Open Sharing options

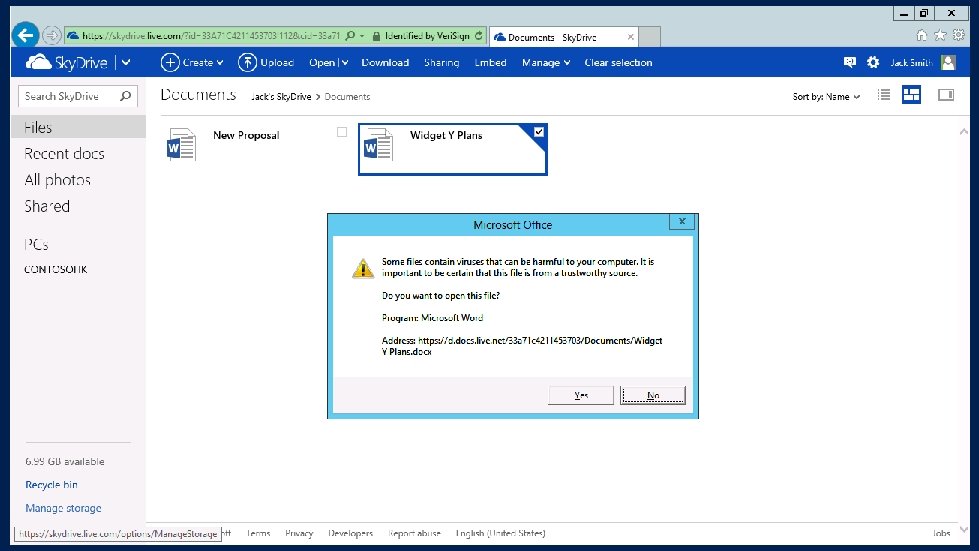click(441, 62)
